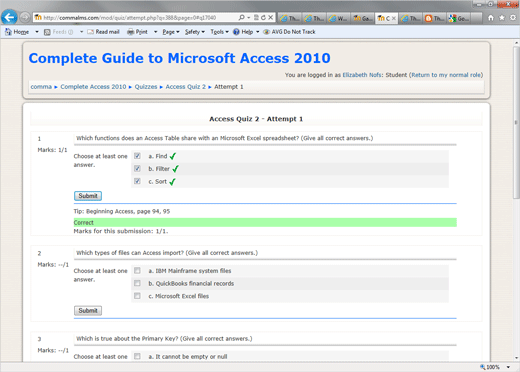Click the Help question mark icon

pyautogui.click(x=236, y=32)
